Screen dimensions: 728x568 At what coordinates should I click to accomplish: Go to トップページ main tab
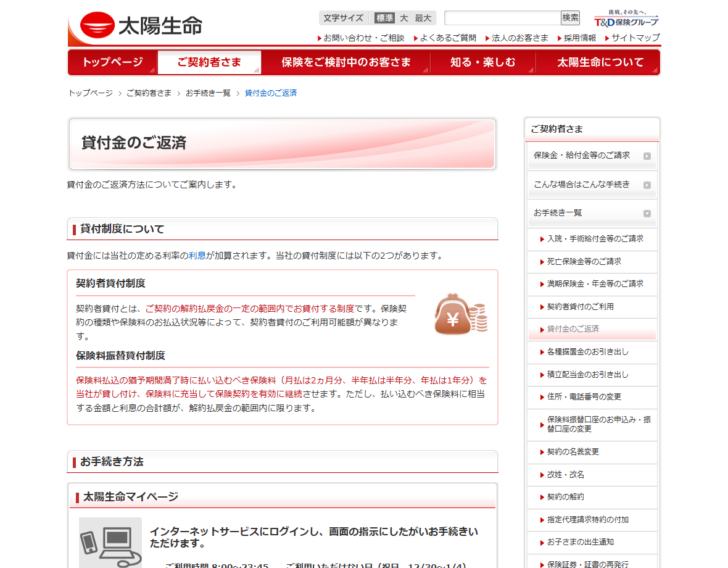tap(113, 62)
